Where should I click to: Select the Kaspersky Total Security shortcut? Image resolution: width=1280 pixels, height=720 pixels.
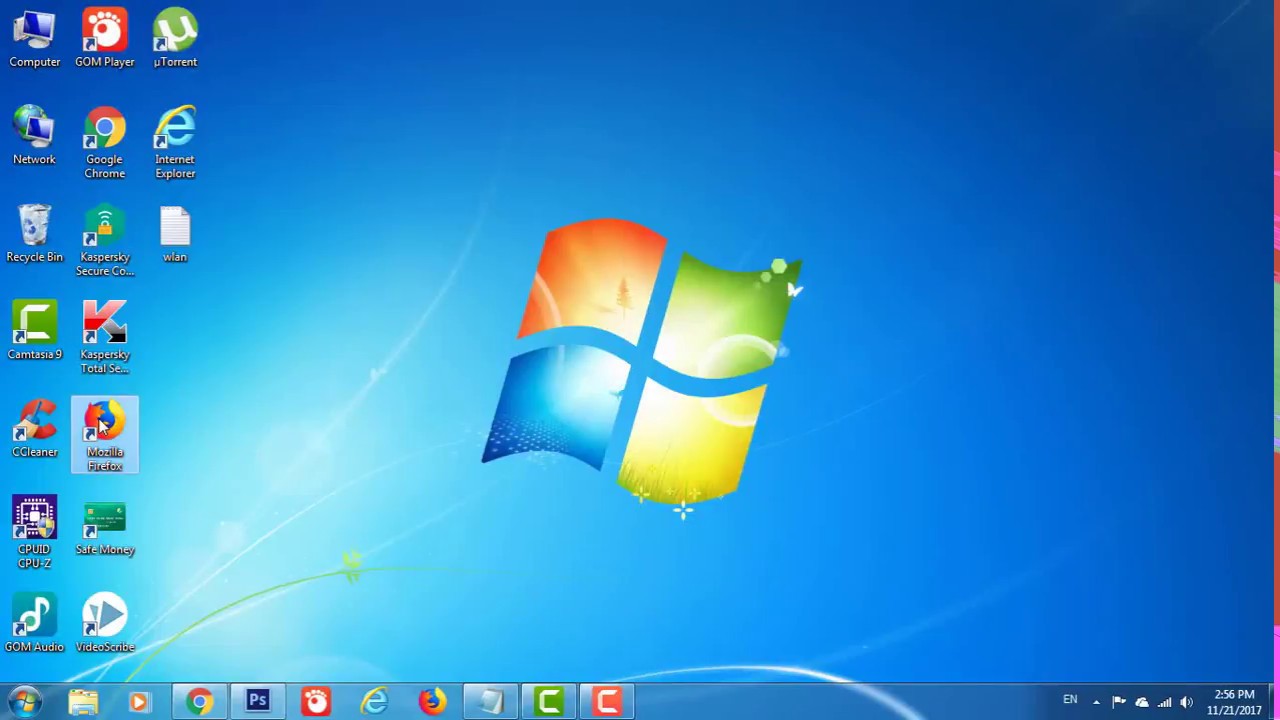coord(105,338)
